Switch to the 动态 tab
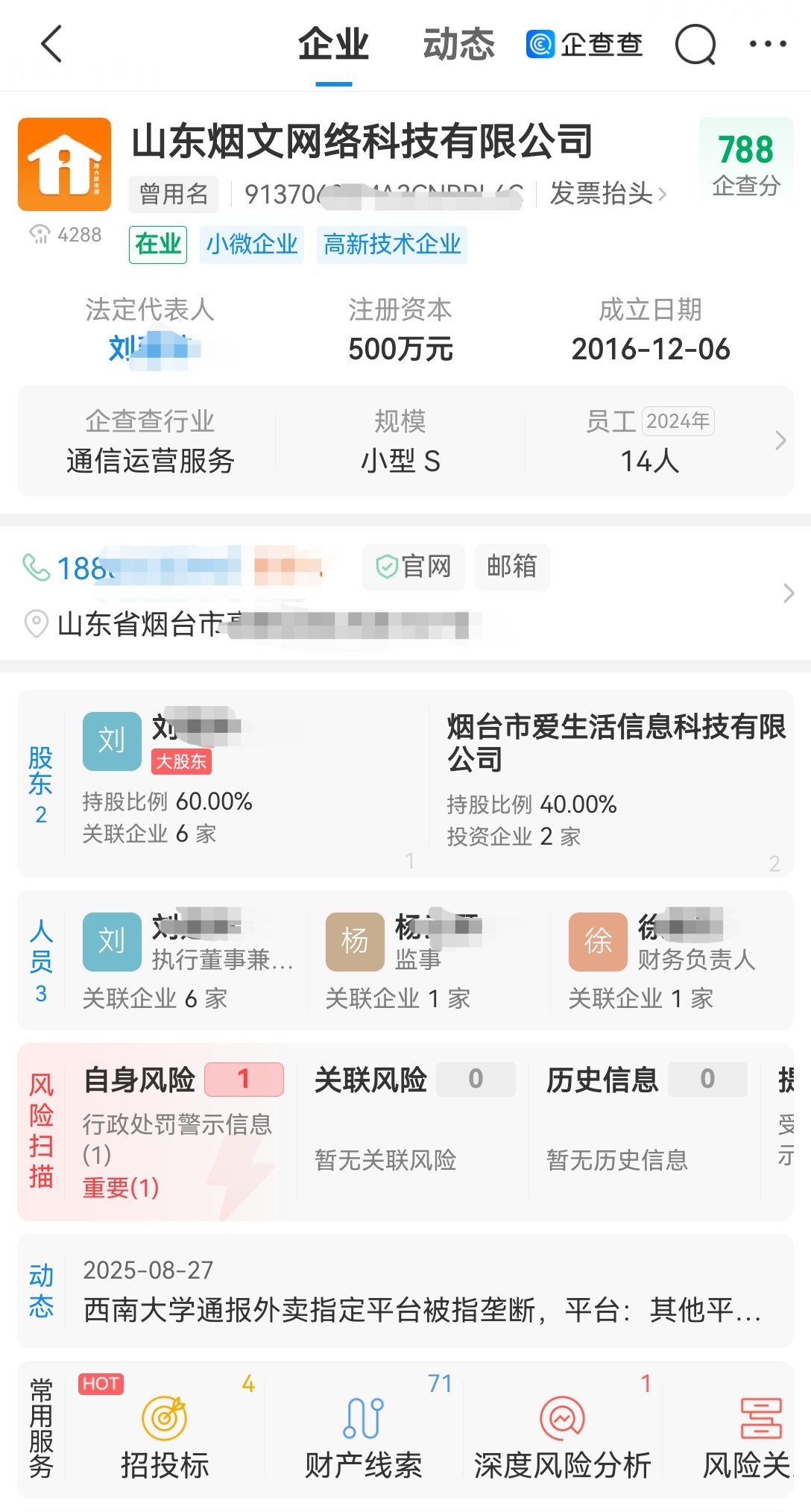811x1512 pixels. [x=458, y=45]
